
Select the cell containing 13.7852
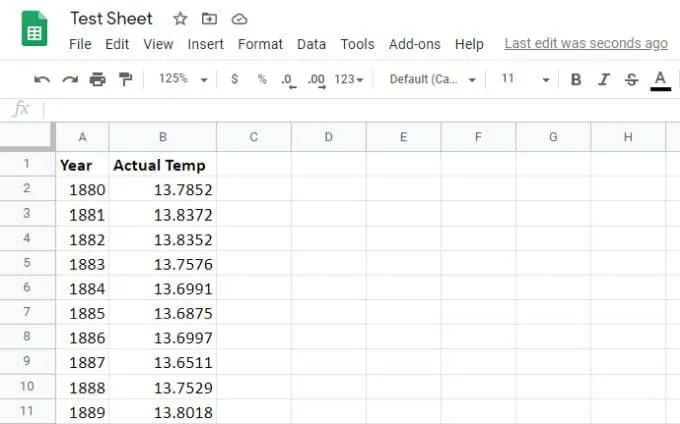point(163,189)
